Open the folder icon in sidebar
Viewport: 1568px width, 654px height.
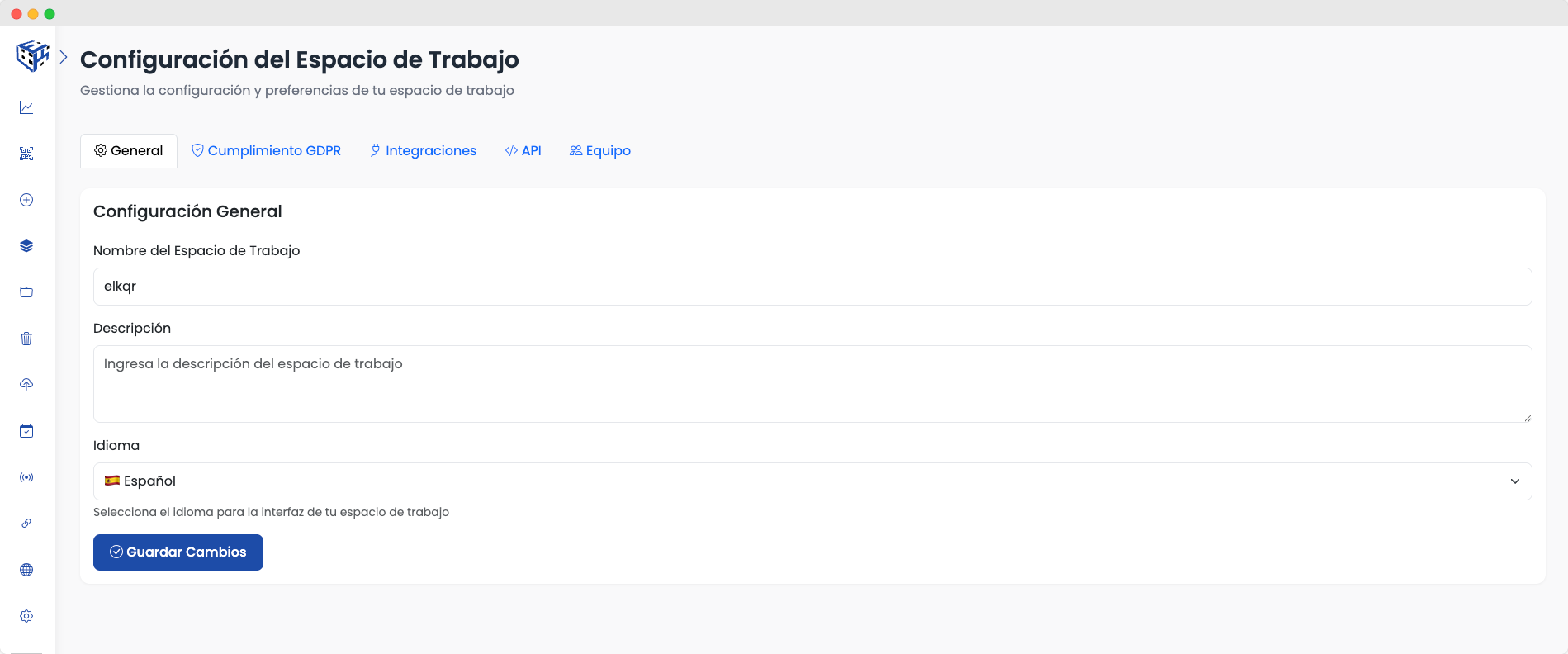26,292
